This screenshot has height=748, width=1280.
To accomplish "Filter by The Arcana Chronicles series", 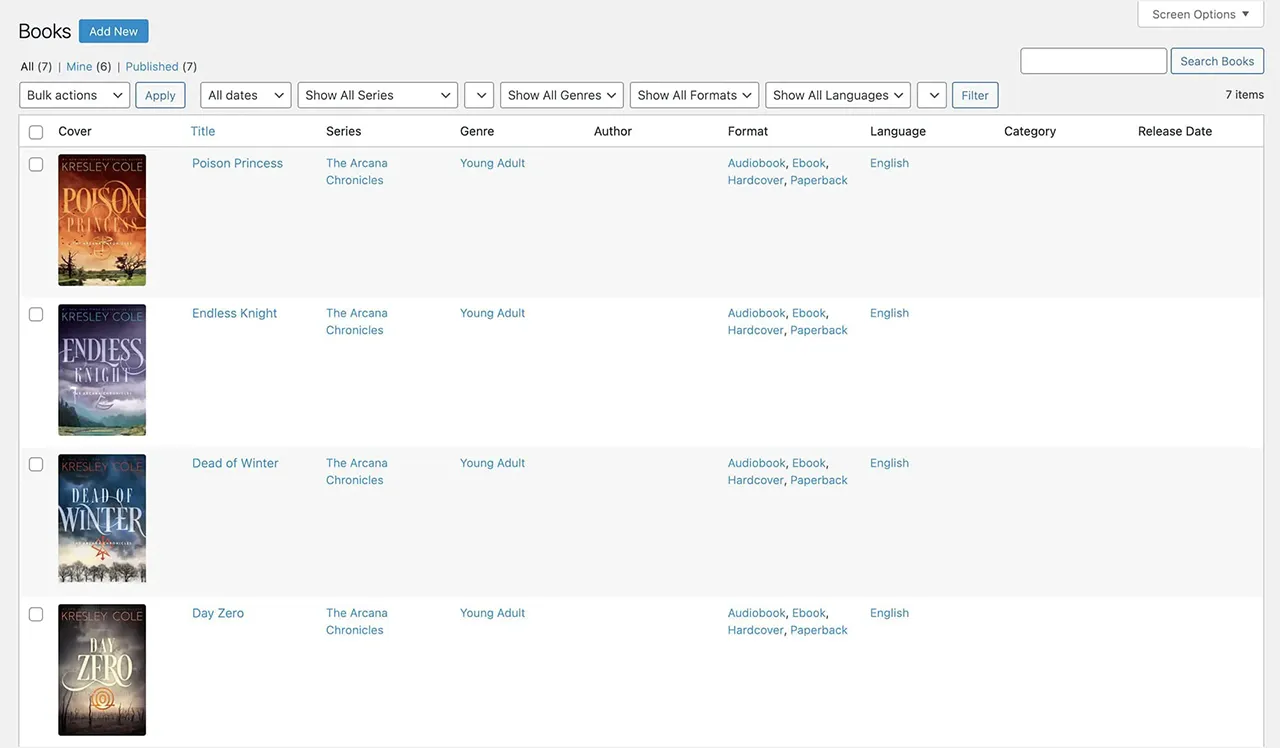I will click(x=356, y=170).
